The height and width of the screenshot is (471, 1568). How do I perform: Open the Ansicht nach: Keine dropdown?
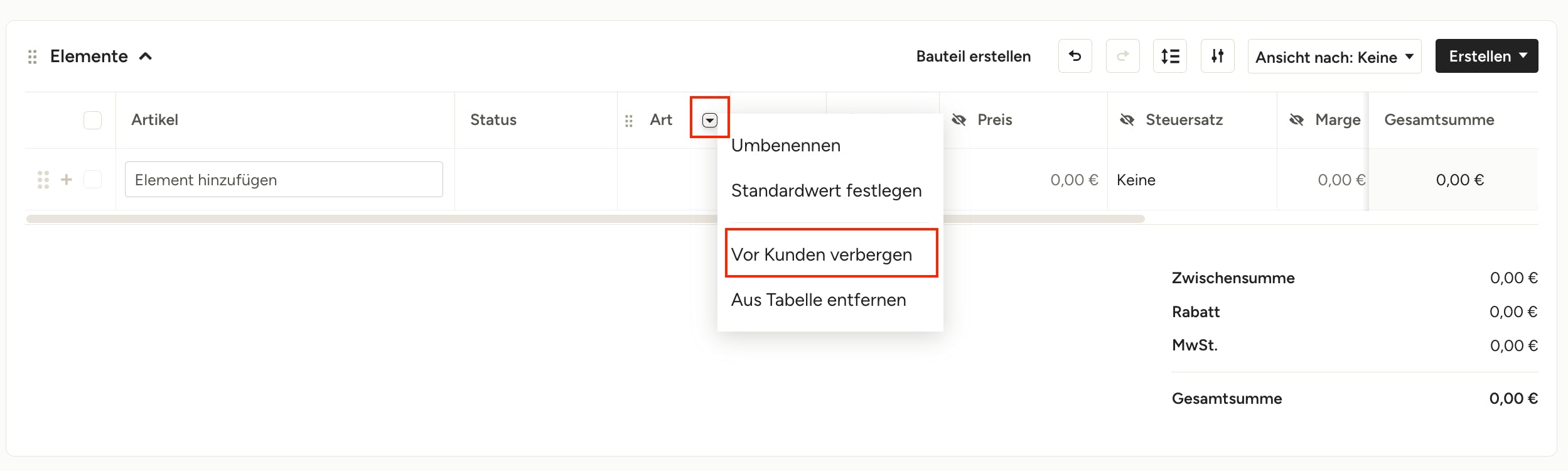tap(1334, 57)
